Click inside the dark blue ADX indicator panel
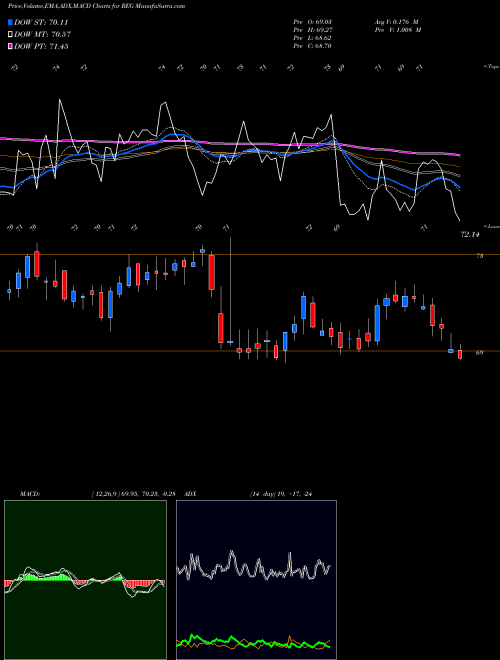The width and height of the screenshot is (500, 660). 256,580
